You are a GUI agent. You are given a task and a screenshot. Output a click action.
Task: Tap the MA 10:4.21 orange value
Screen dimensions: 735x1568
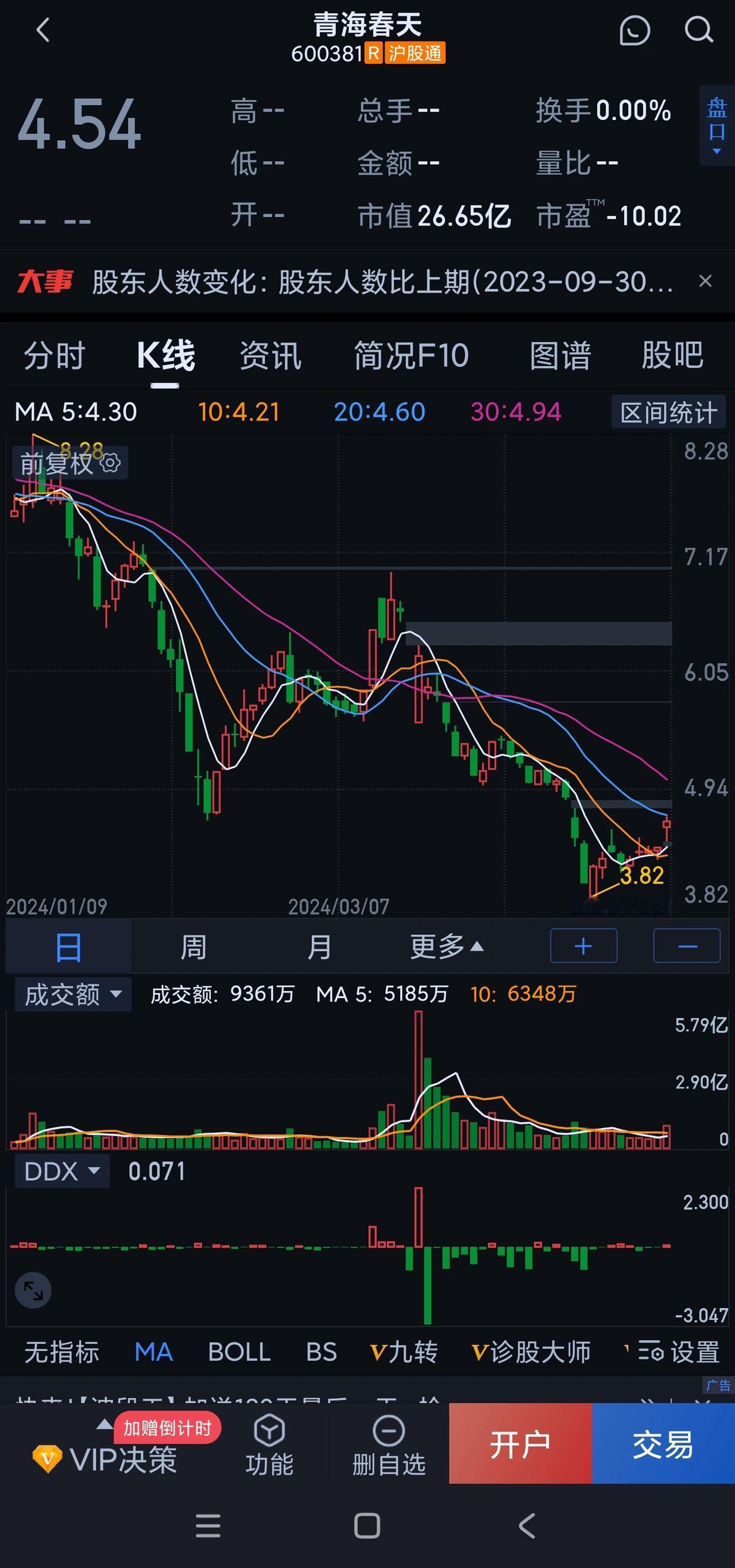(x=239, y=412)
